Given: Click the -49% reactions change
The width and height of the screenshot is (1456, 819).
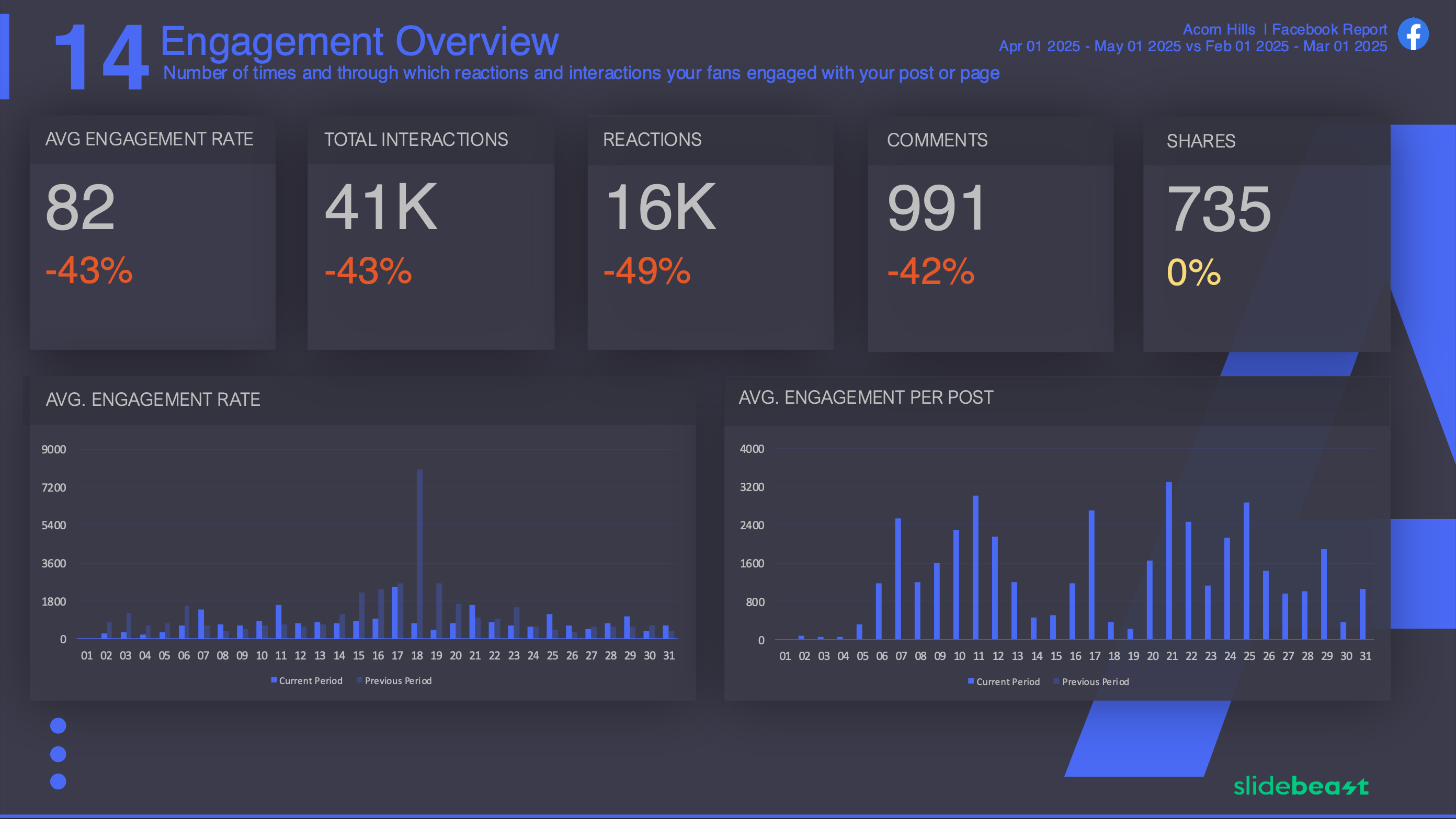Looking at the screenshot, I should point(647,271).
